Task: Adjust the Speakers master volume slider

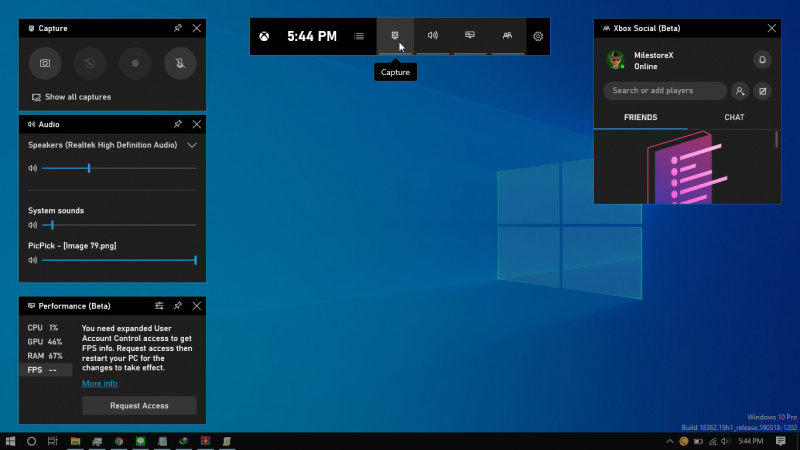Action: (119, 168)
